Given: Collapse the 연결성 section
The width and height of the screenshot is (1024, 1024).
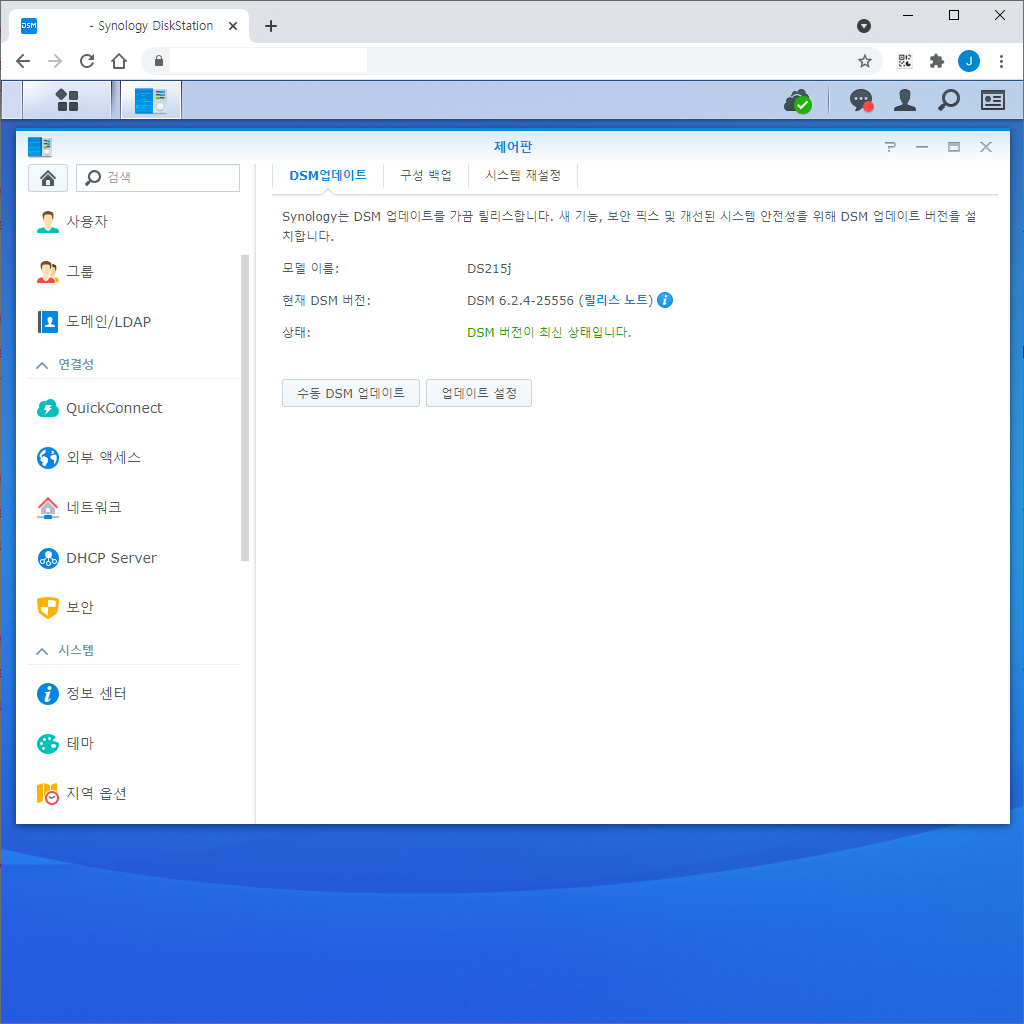Looking at the screenshot, I should click(x=42, y=365).
